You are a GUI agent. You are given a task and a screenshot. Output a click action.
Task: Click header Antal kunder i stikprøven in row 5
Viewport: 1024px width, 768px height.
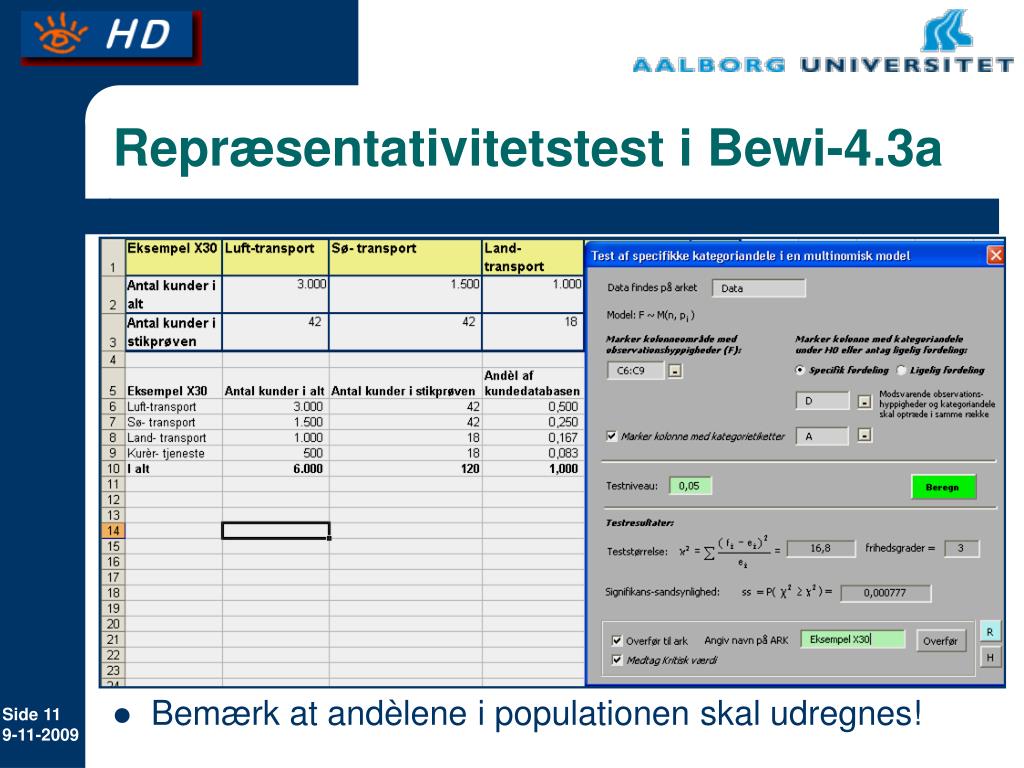click(406, 383)
